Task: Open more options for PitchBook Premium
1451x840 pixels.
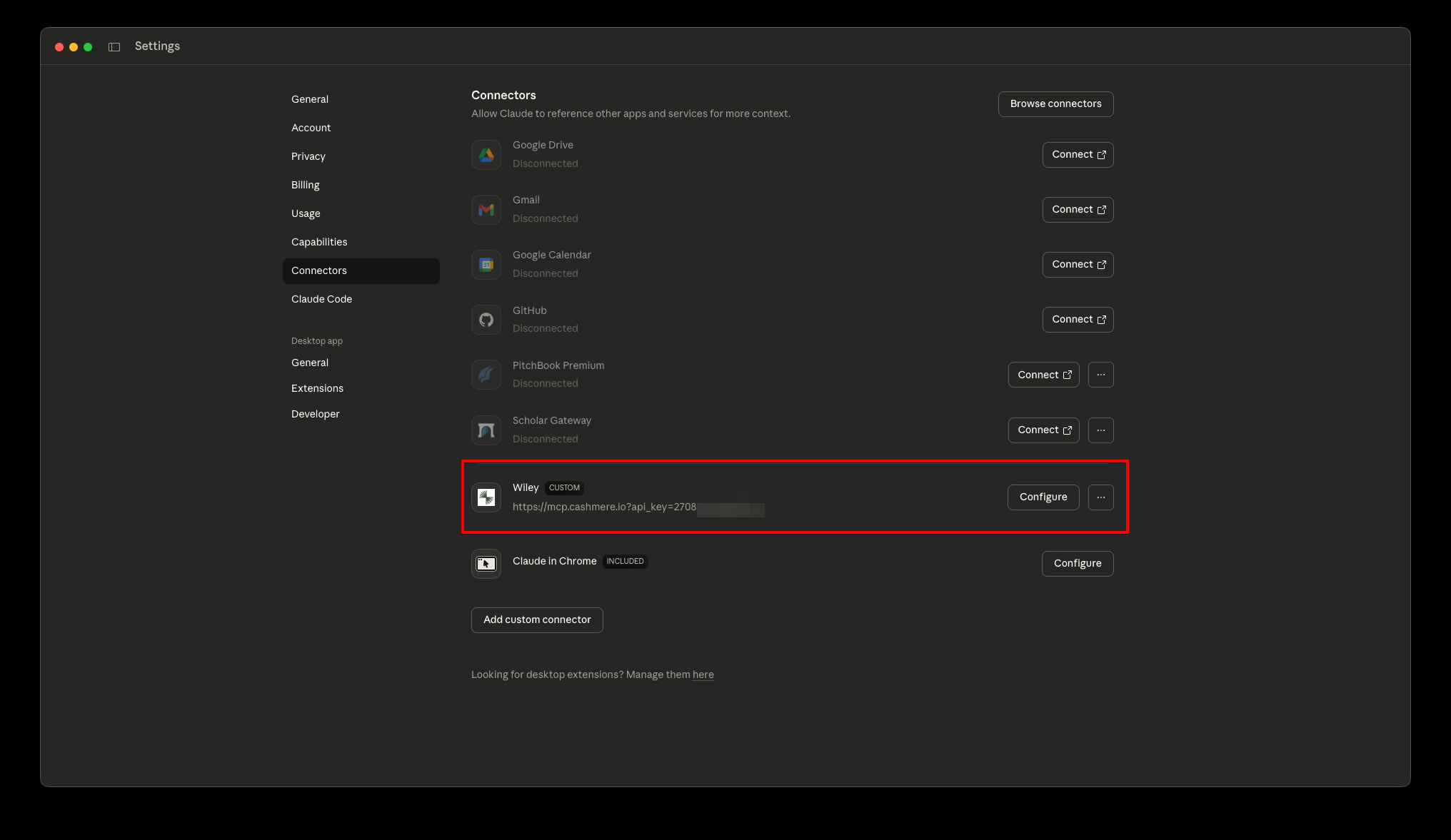Action: click(x=1101, y=375)
